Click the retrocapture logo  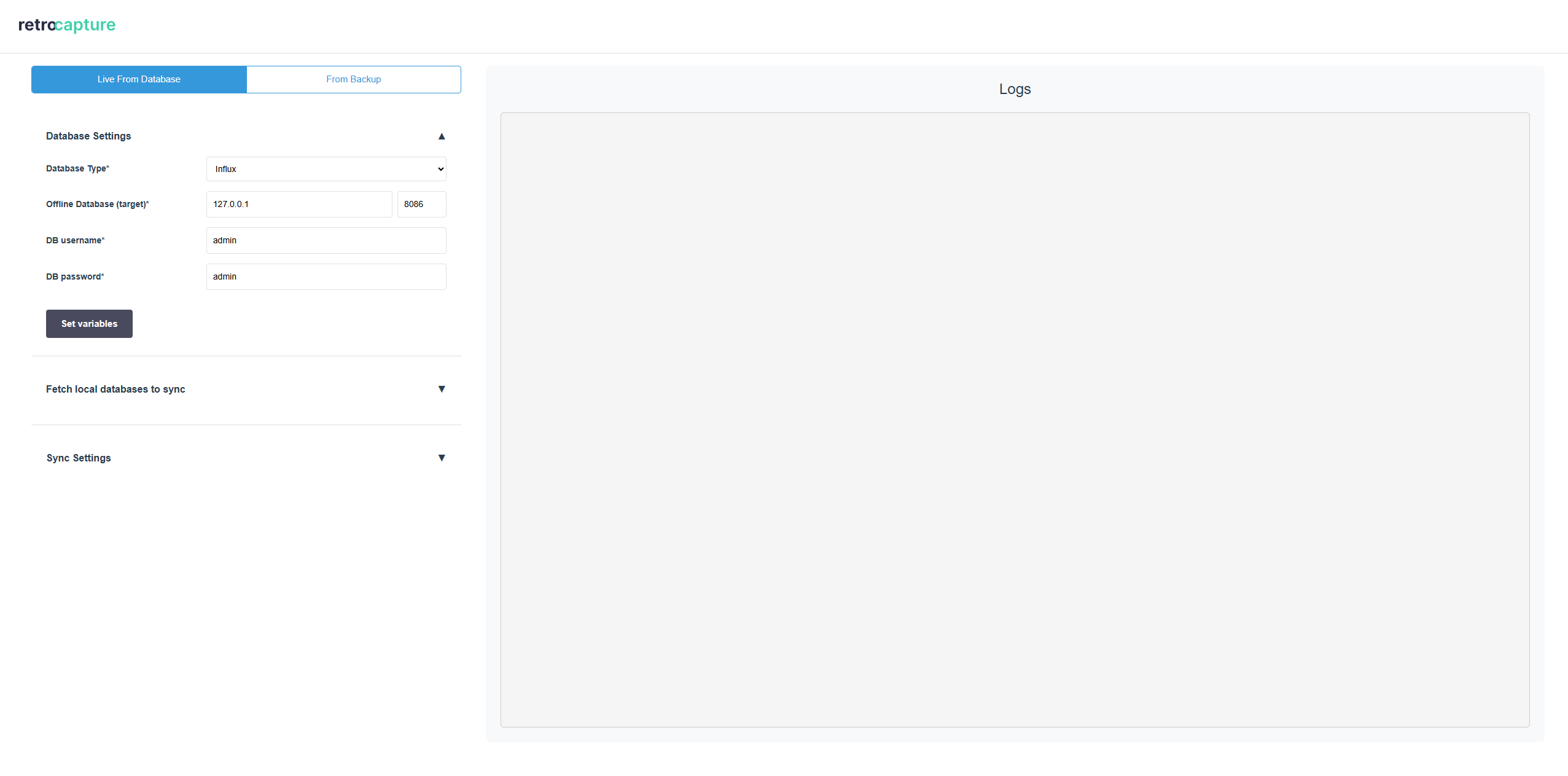click(67, 25)
